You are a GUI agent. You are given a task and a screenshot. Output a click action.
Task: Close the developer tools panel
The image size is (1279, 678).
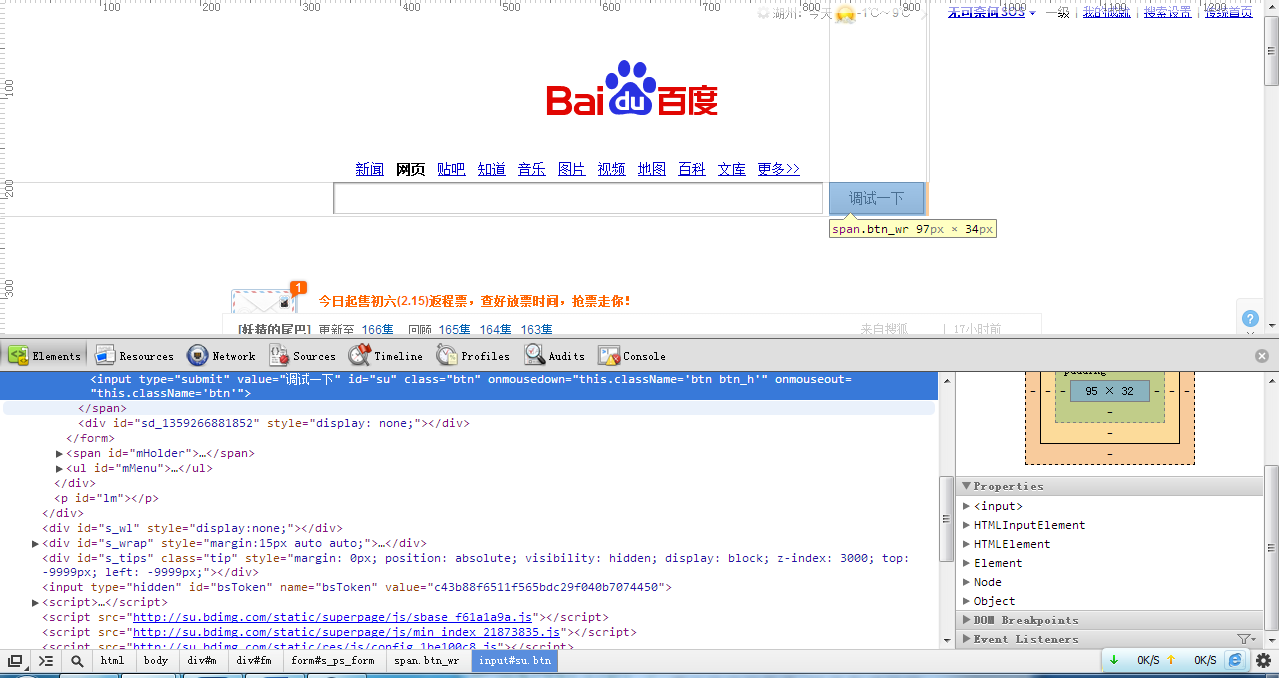1262,356
